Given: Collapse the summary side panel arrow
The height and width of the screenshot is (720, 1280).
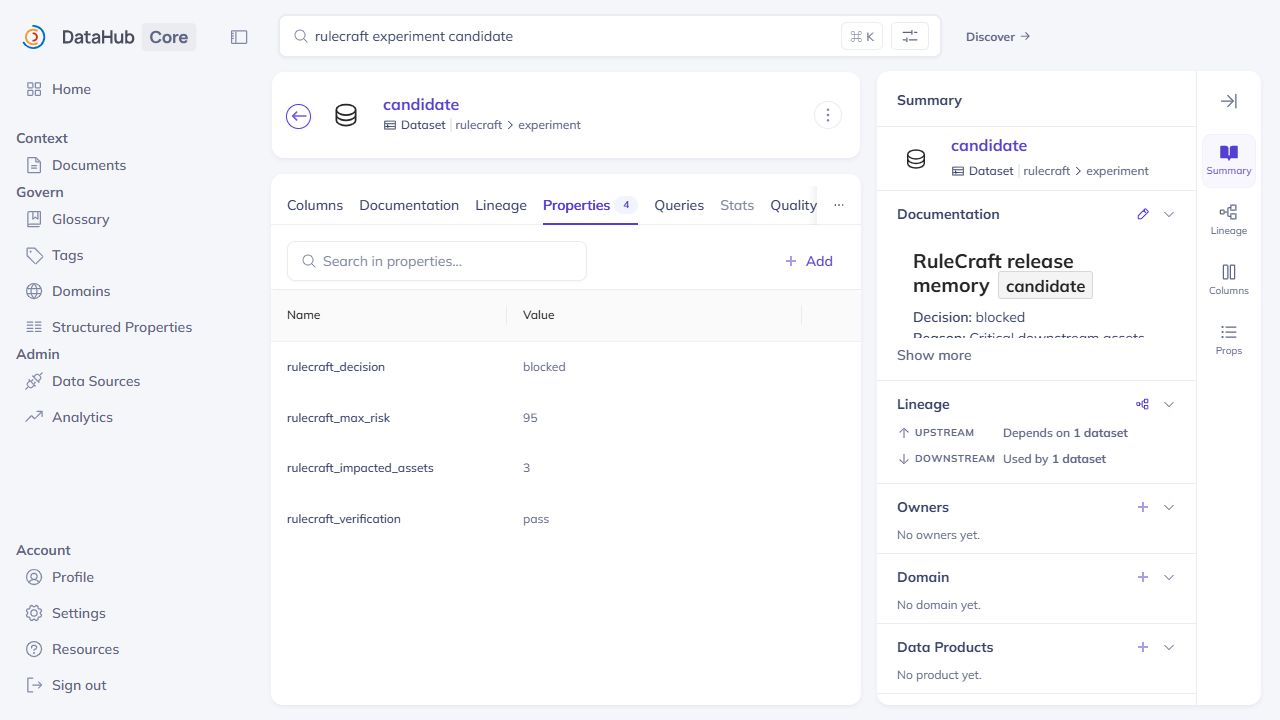Looking at the screenshot, I should pos(1229,101).
